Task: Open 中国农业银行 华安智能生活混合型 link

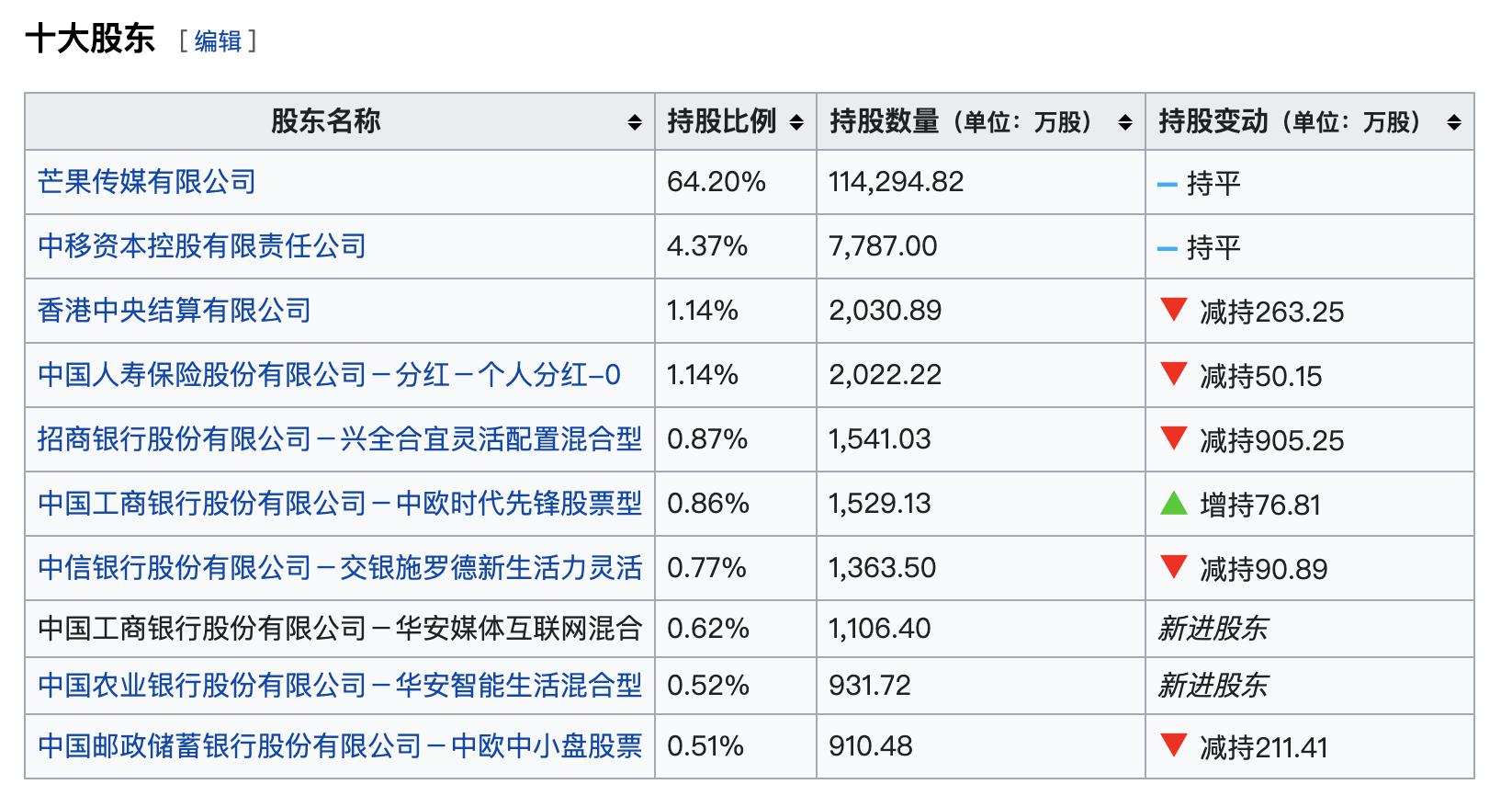Action: point(340,686)
